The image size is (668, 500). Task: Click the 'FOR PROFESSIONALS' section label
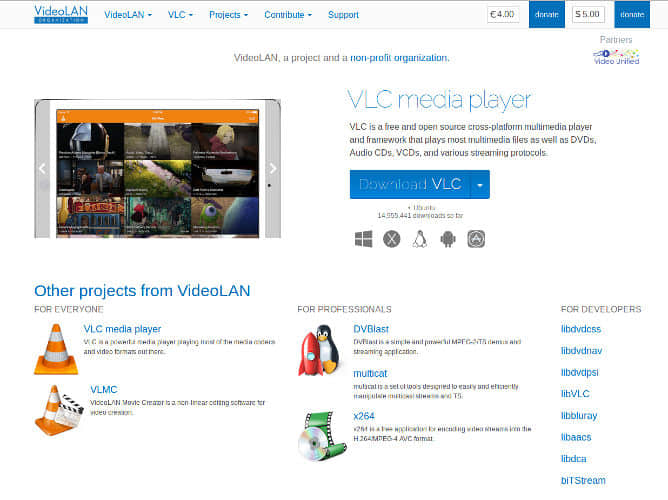[344, 309]
